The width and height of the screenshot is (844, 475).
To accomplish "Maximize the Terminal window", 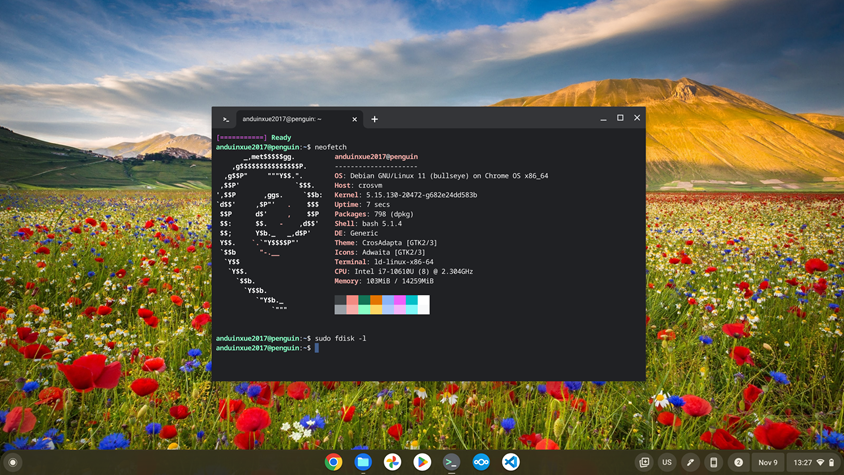I will coord(620,118).
